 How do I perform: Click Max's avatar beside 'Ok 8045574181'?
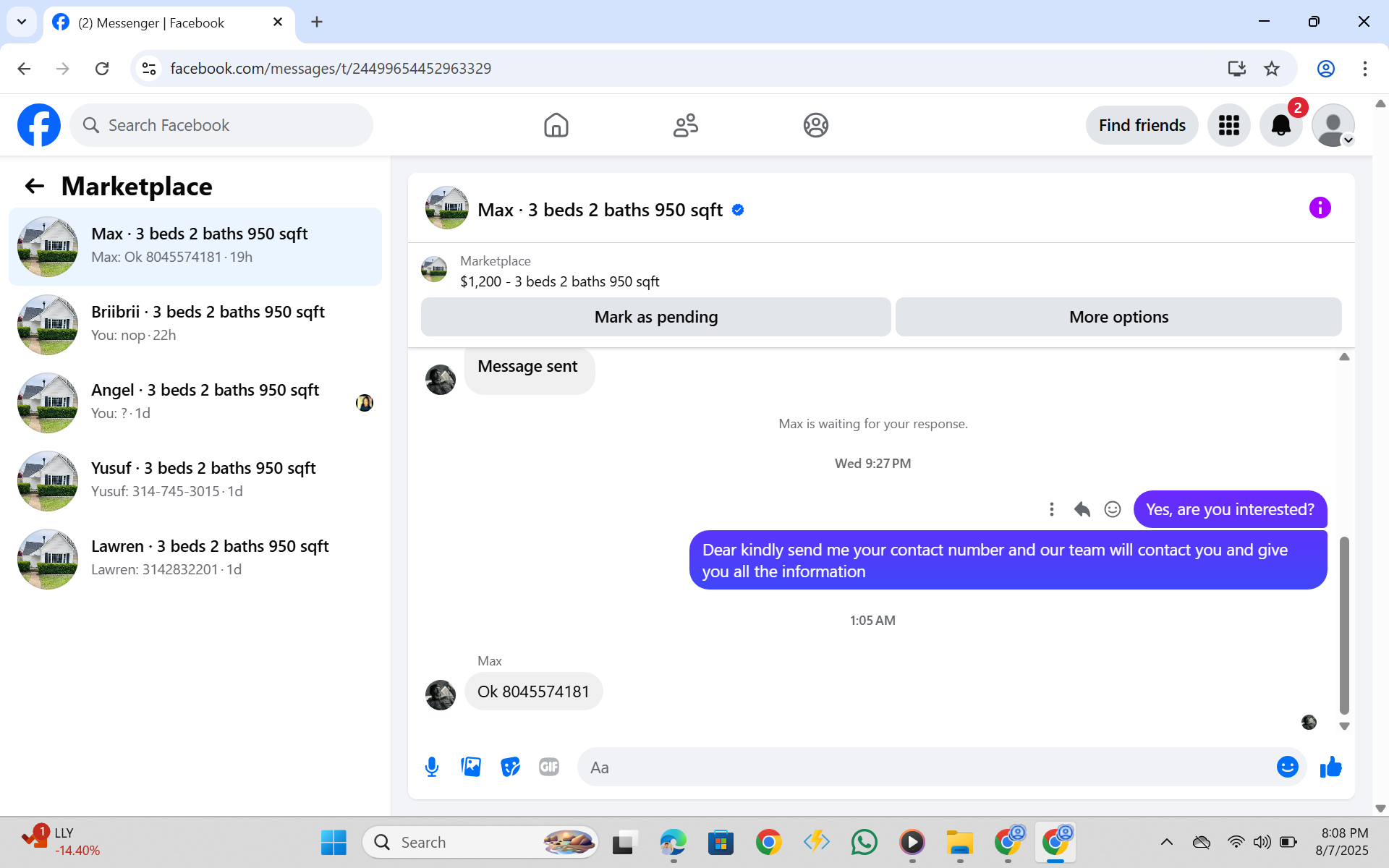pos(440,695)
